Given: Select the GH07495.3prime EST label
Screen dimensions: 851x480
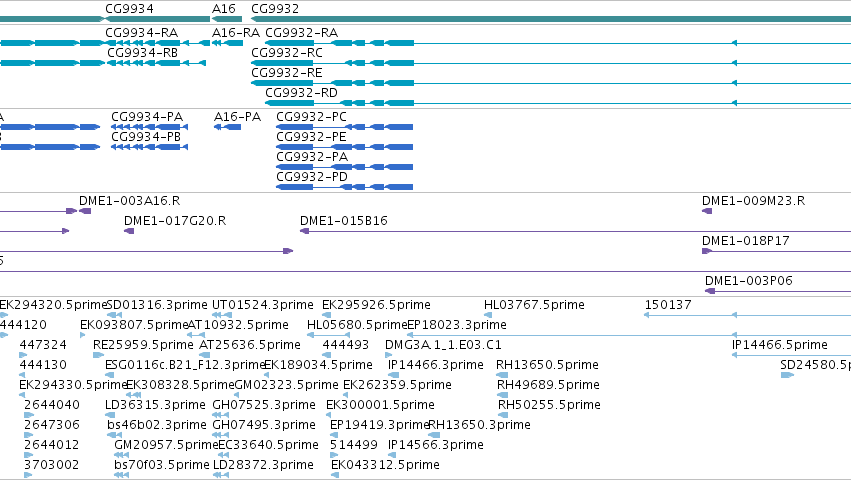Looking at the screenshot, I should [264, 426].
